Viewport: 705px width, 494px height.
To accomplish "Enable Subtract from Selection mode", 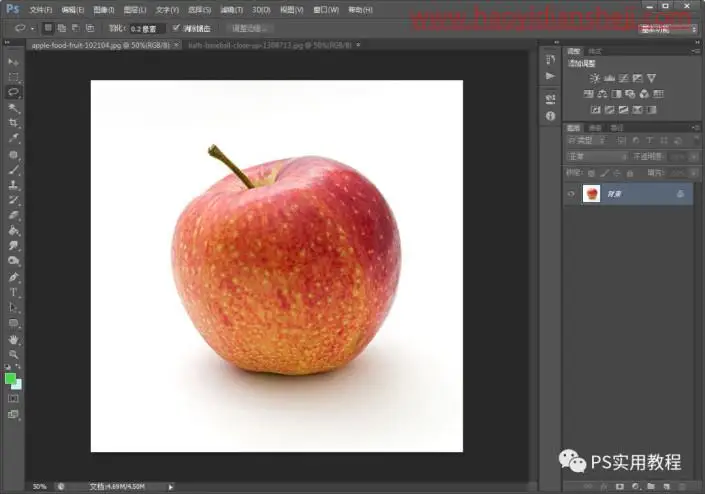I will coord(76,28).
